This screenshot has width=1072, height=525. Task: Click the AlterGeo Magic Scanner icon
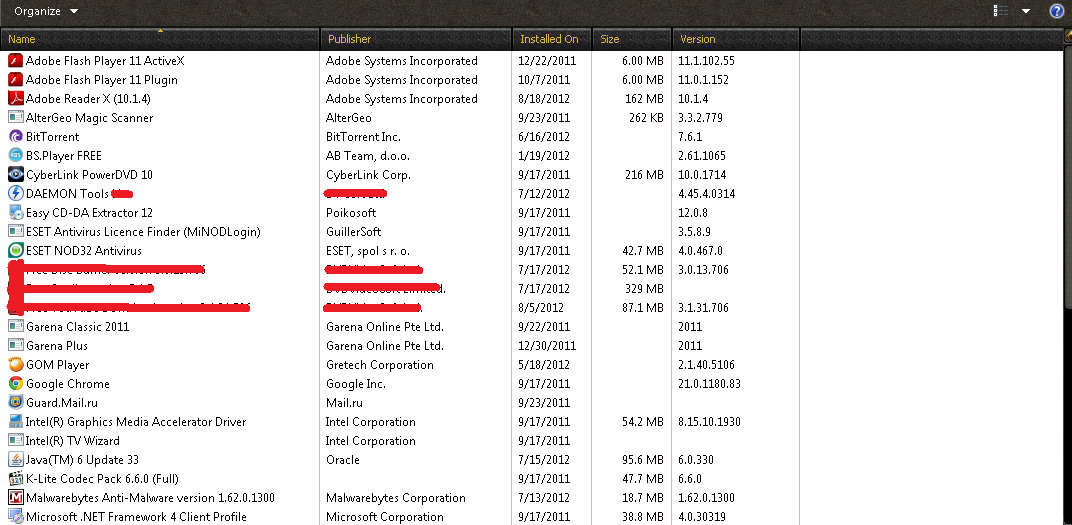15,118
